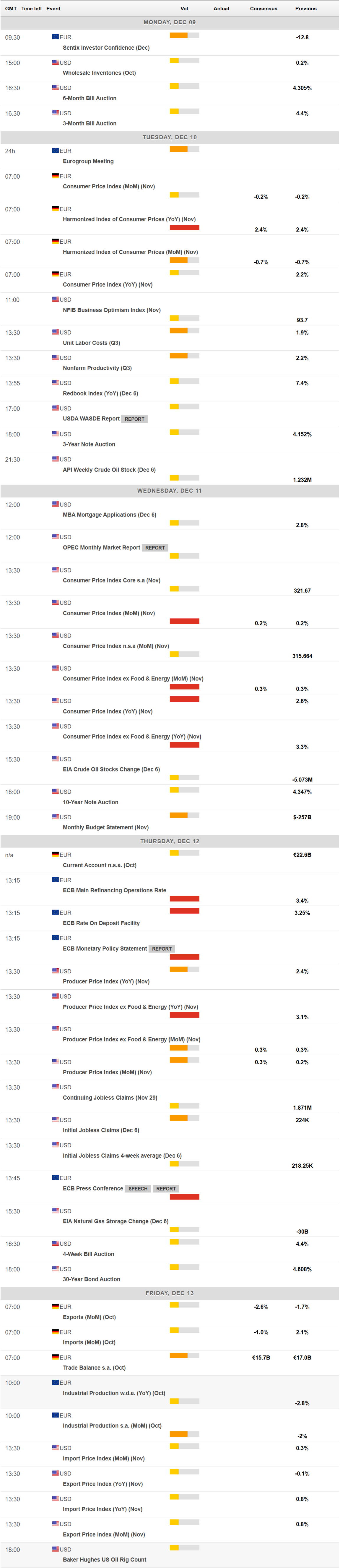Click the US flag beside NFIB Business Optimism Index
Screen dimensions: 340x1568
[x=56, y=300]
